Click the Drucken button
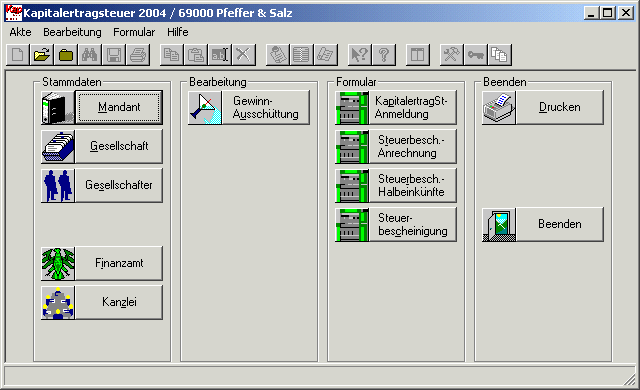The height and width of the screenshot is (390, 640). pyautogui.click(x=560, y=107)
